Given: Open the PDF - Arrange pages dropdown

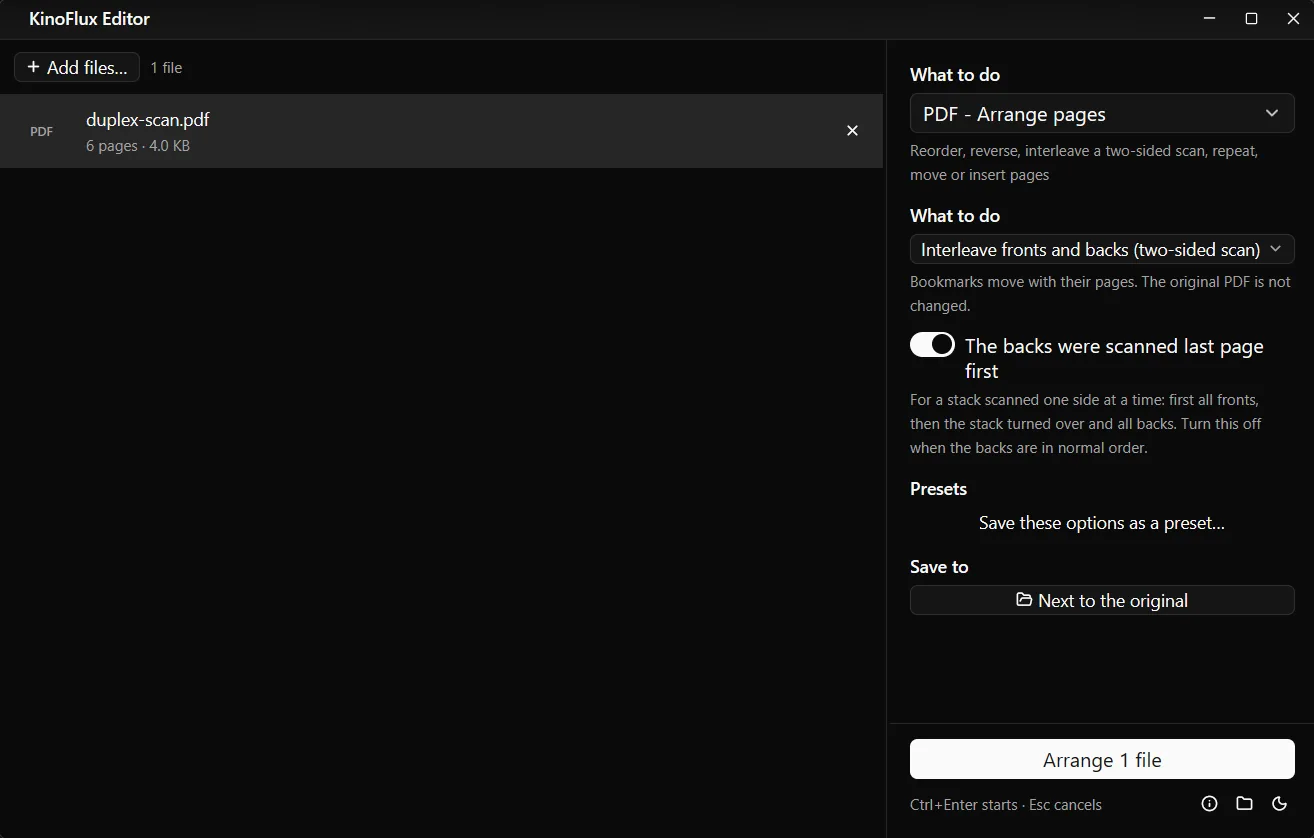Looking at the screenshot, I should point(1102,114).
